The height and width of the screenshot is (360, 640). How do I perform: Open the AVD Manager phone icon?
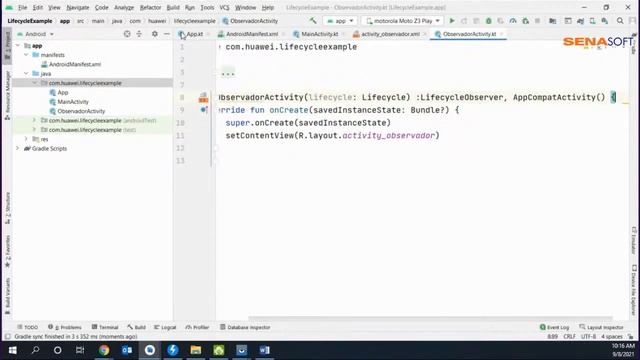click(592, 21)
